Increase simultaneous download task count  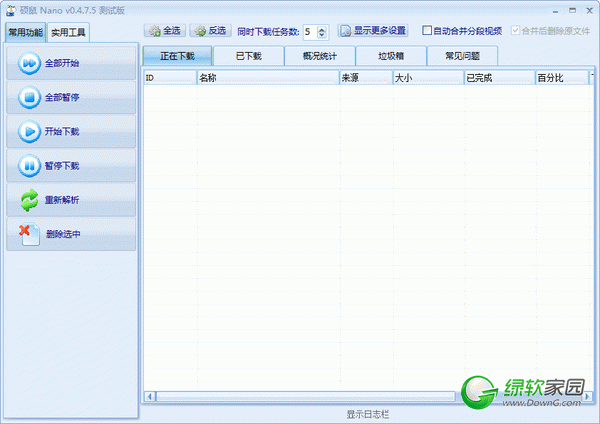pos(322,29)
